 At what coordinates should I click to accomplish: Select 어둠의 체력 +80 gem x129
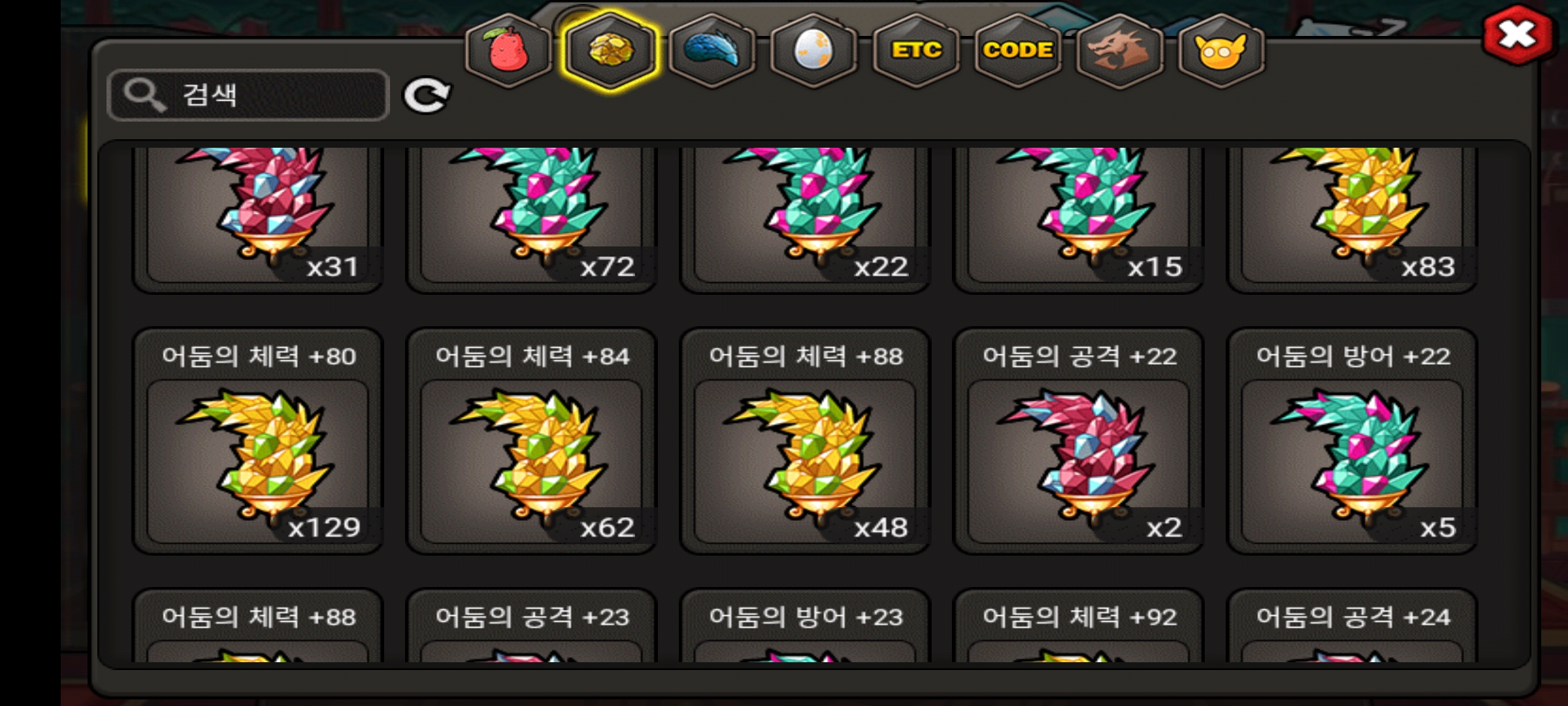click(x=257, y=441)
